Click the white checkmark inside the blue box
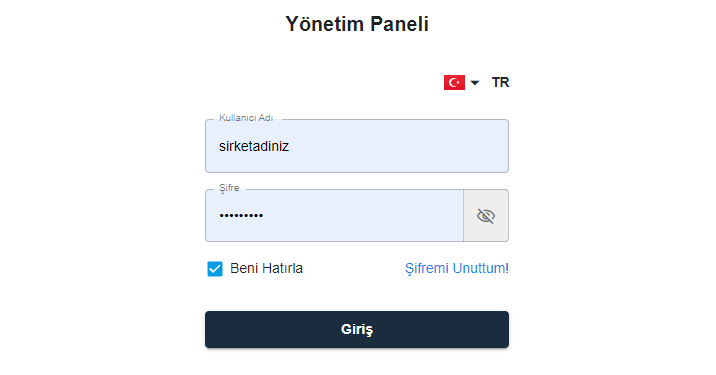 coord(215,269)
